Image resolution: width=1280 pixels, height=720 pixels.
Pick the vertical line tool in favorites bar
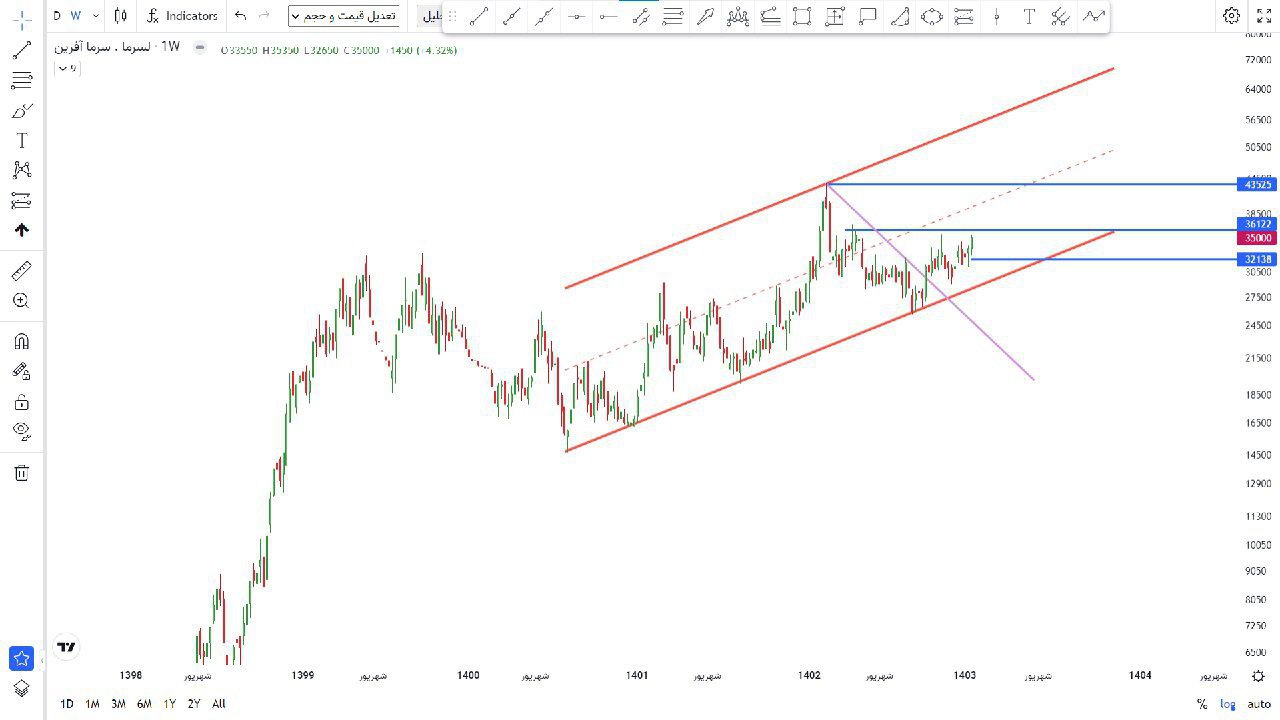(996, 16)
